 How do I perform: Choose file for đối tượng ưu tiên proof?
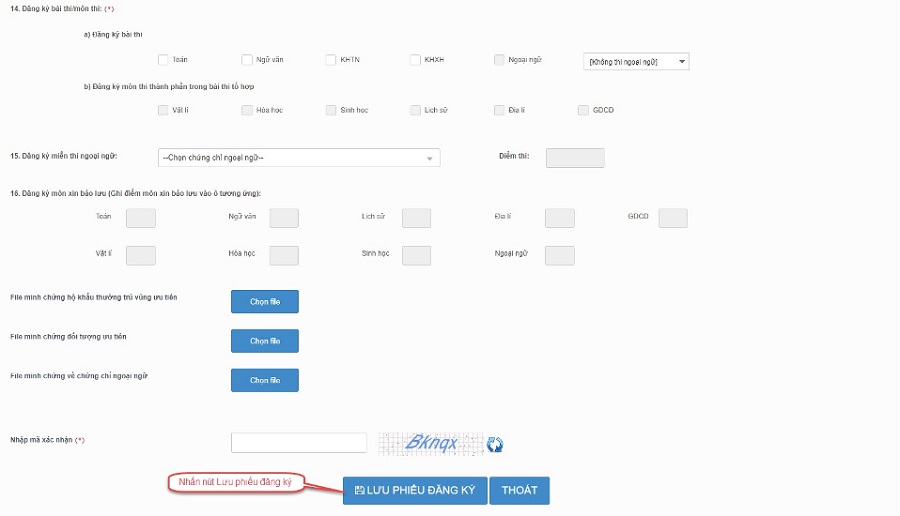pyautogui.click(x=265, y=341)
